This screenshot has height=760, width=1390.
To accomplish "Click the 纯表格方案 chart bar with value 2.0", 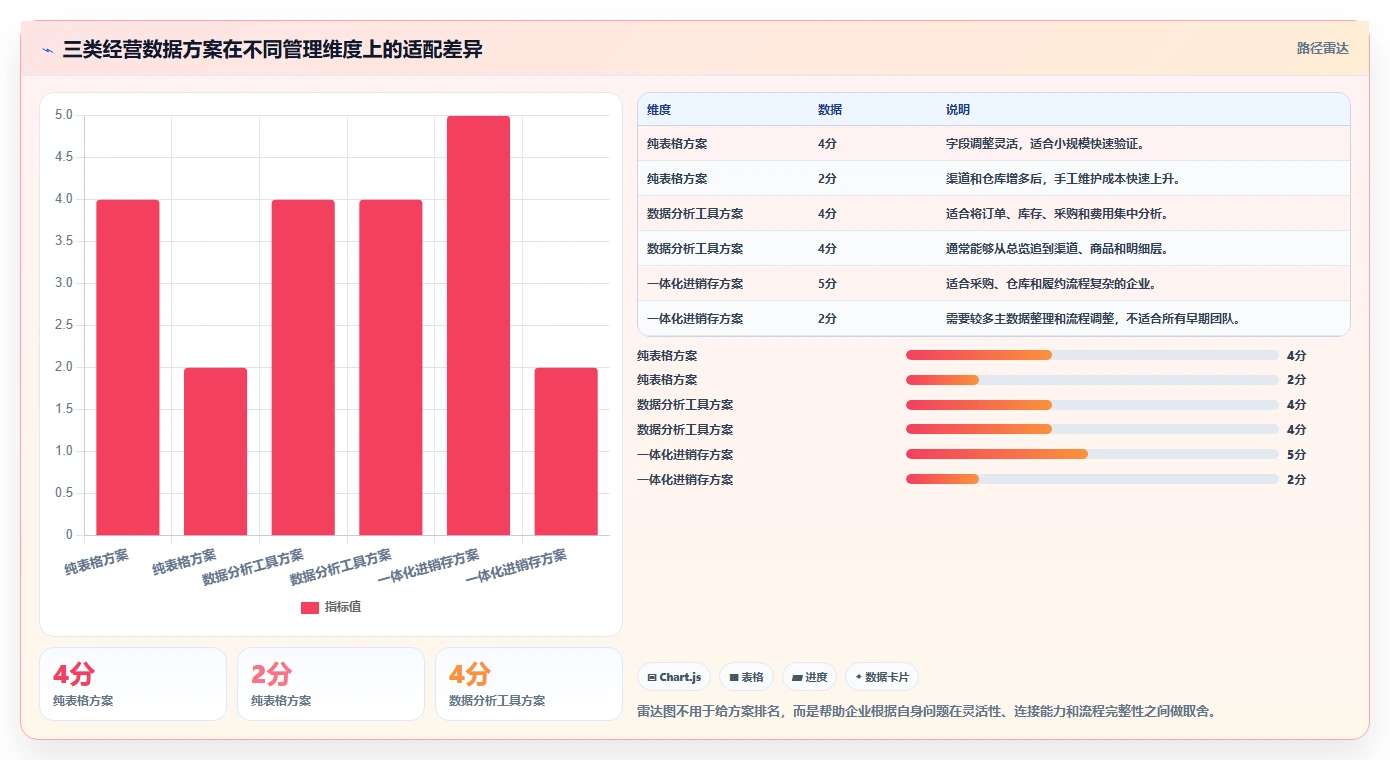I will (215, 451).
